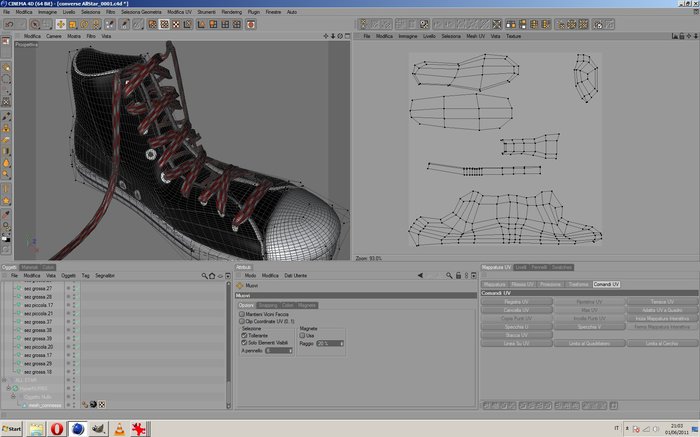700x437 pixels.
Task: Adjust the Raggio value stepper arrows
Action: [341, 343]
